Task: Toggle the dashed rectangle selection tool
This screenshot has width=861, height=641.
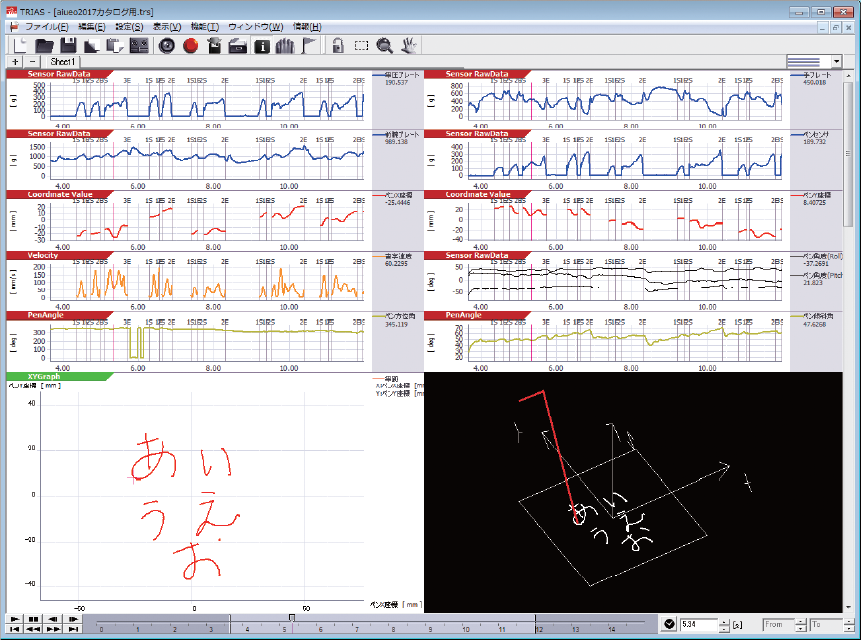Action: (x=361, y=45)
